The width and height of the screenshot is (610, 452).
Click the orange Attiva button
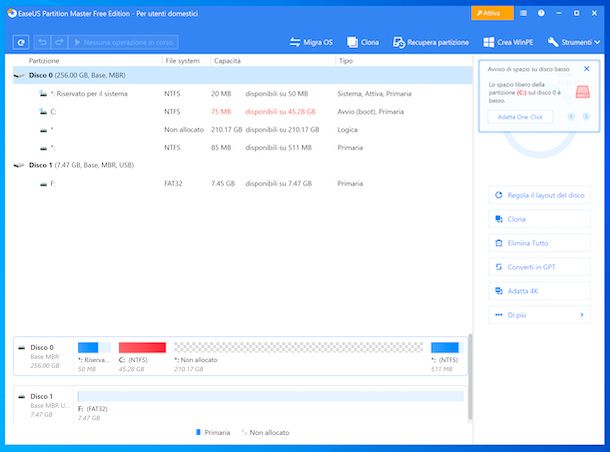pyautogui.click(x=492, y=13)
